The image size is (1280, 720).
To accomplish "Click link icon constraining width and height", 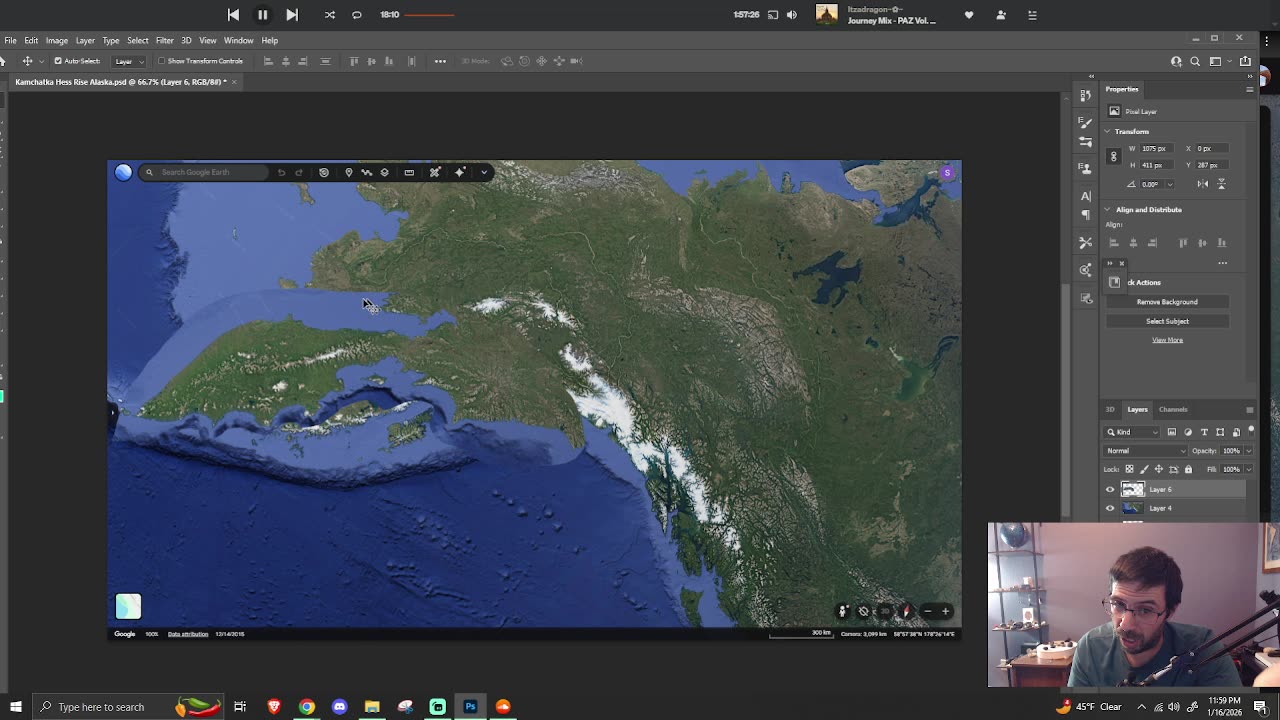I will (x=1113, y=157).
